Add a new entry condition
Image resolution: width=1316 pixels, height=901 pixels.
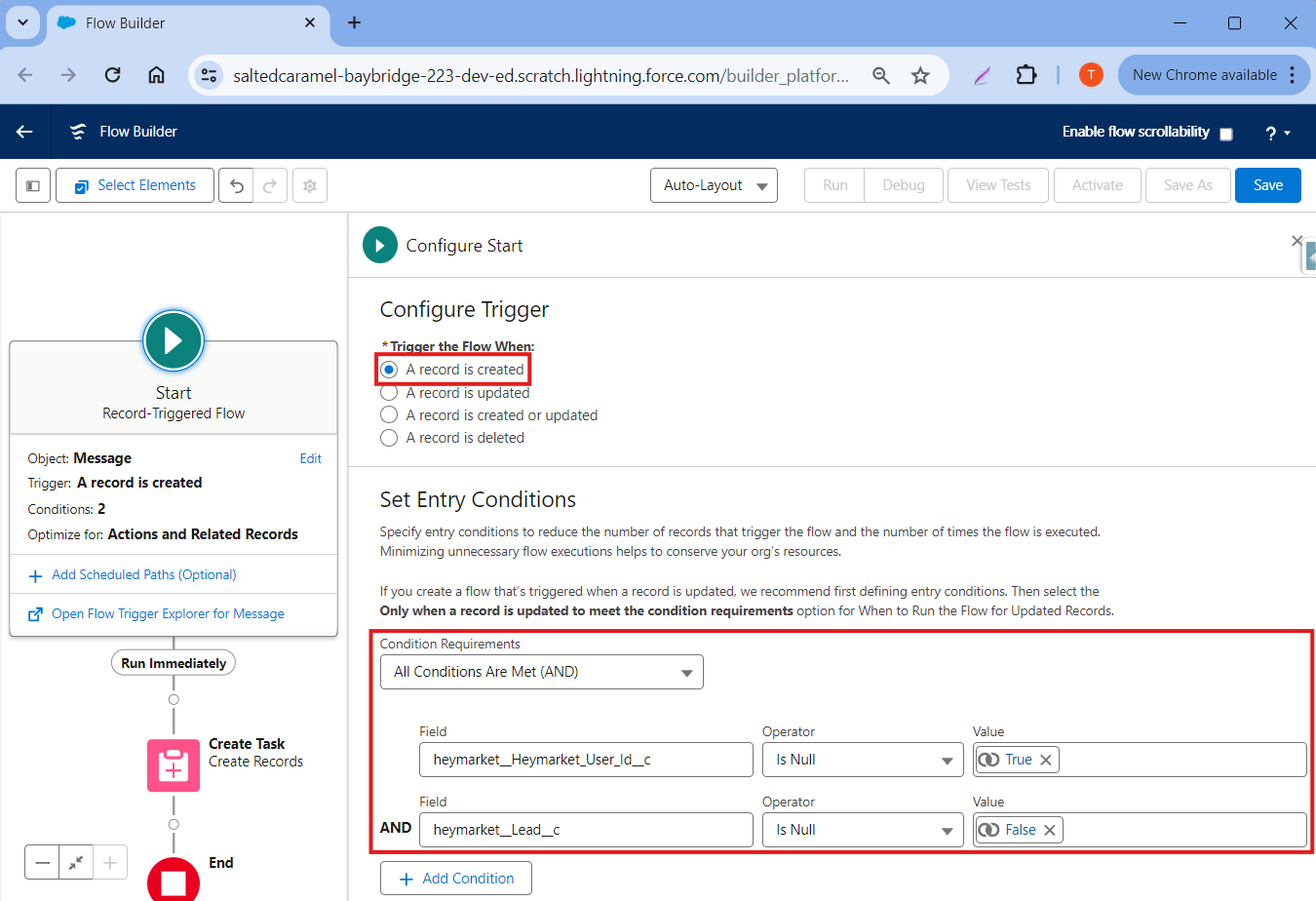[x=456, y=879]
